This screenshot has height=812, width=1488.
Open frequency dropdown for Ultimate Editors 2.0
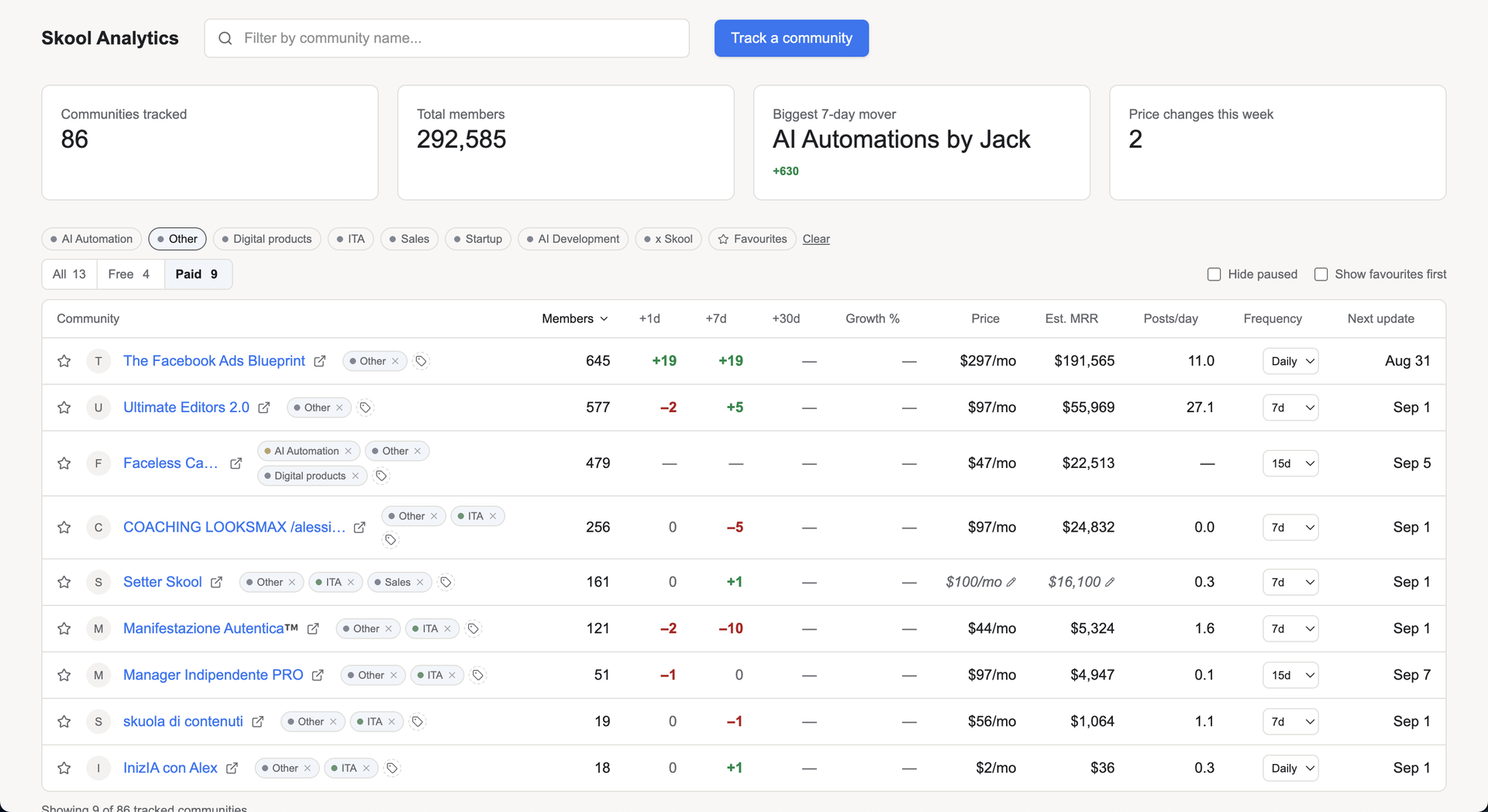coord(1290,408)
